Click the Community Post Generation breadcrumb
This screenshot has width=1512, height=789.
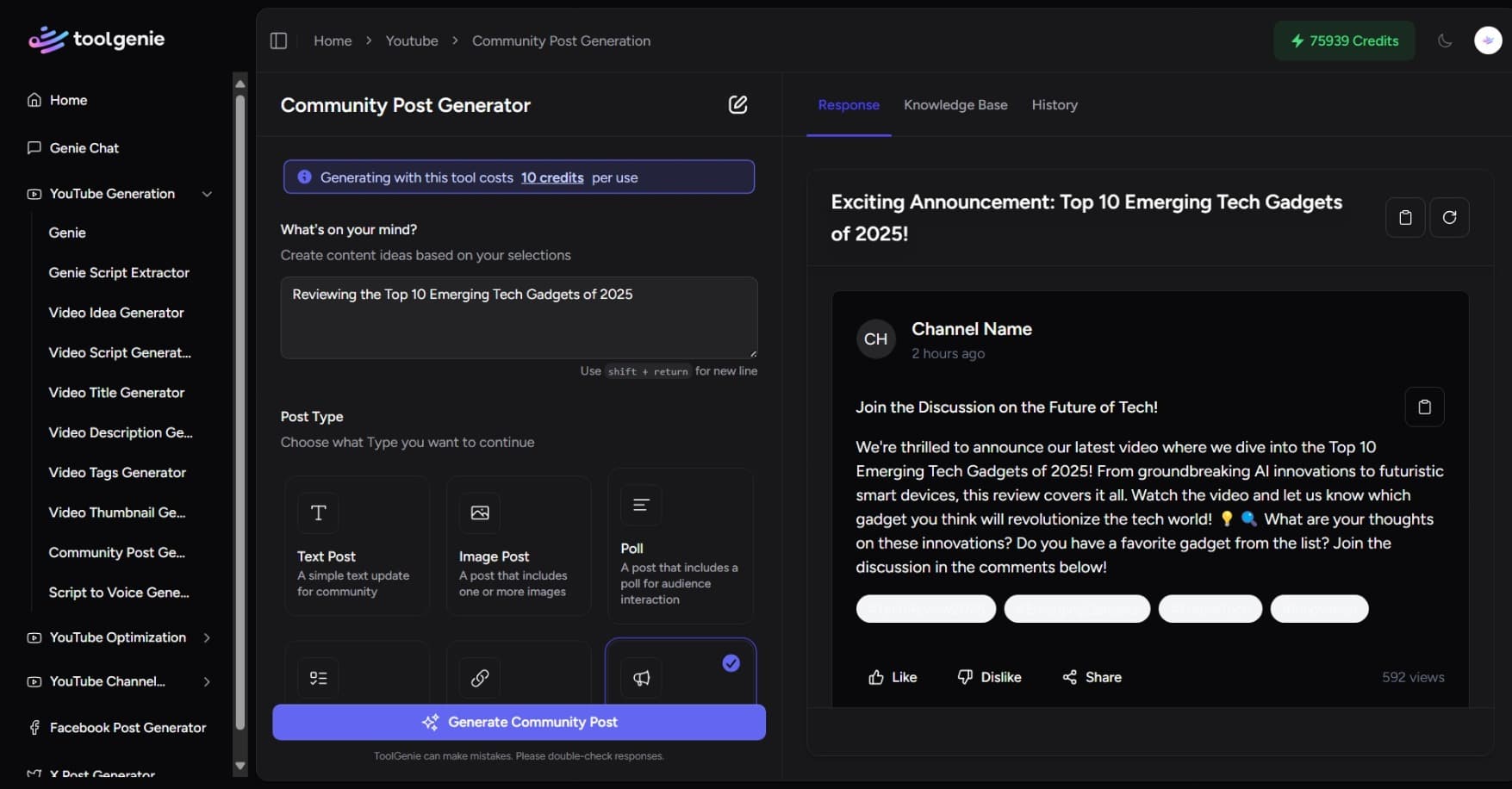click(561, 40)
